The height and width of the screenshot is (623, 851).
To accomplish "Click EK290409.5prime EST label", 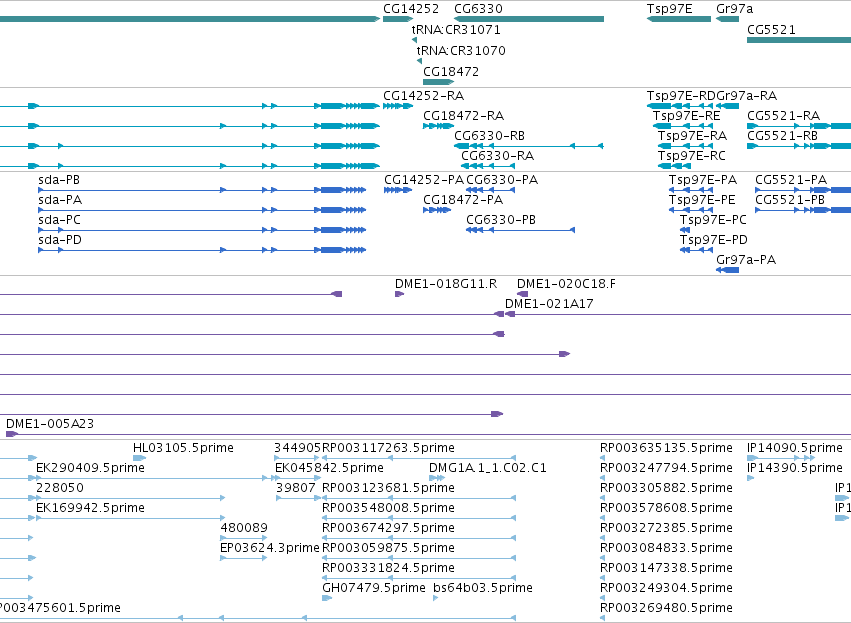I will [x=91, y=468].
